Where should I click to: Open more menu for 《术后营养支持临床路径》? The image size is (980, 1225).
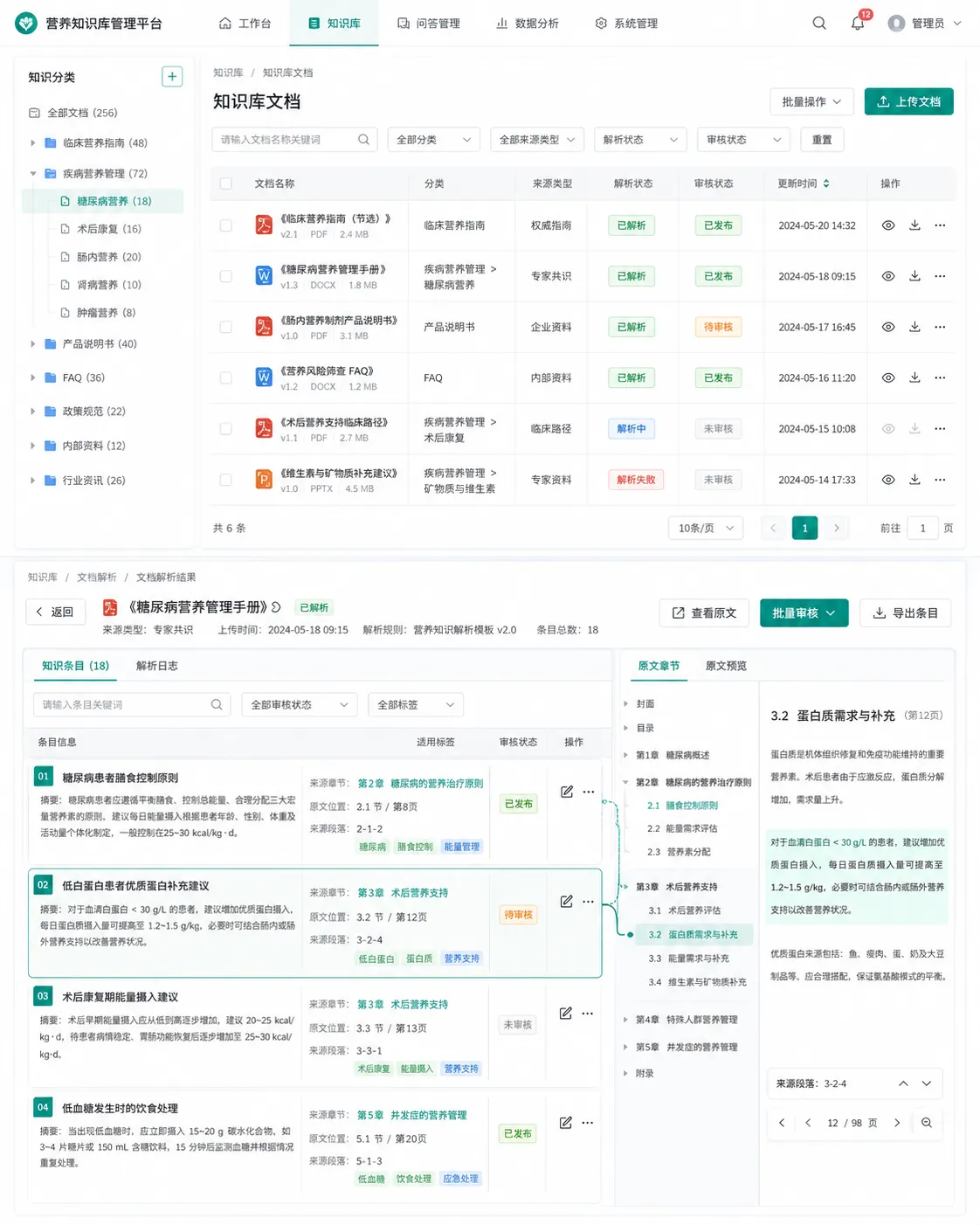940,429
